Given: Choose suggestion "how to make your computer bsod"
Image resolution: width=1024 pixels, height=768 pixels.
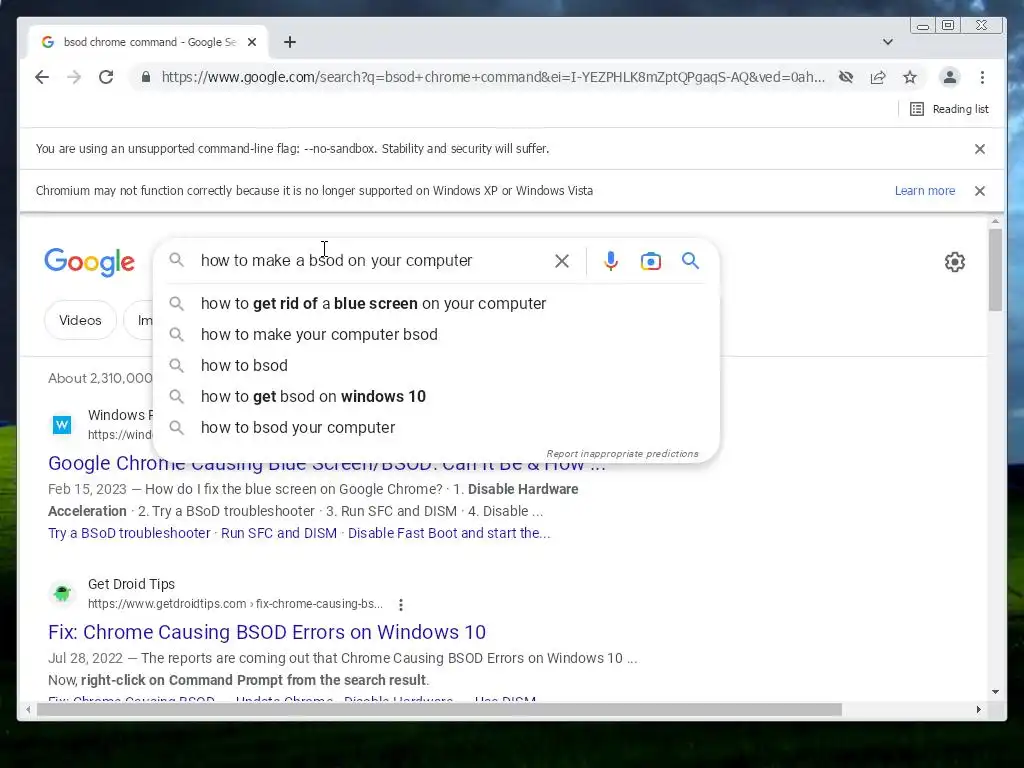Looking at the screenshot, I should click(x=436, y=334).
